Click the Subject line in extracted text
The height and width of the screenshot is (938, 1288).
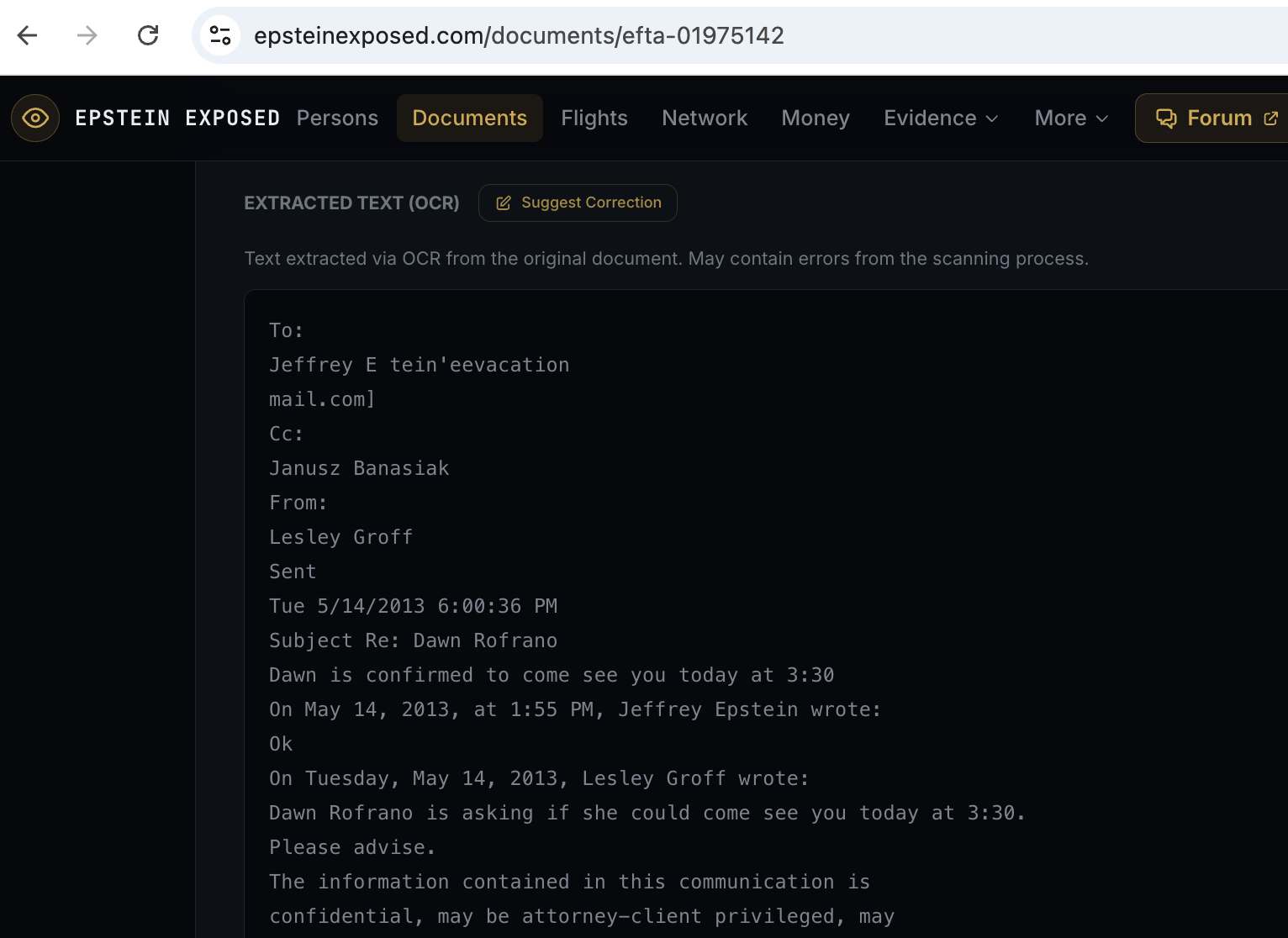click(x=413, y=640)
